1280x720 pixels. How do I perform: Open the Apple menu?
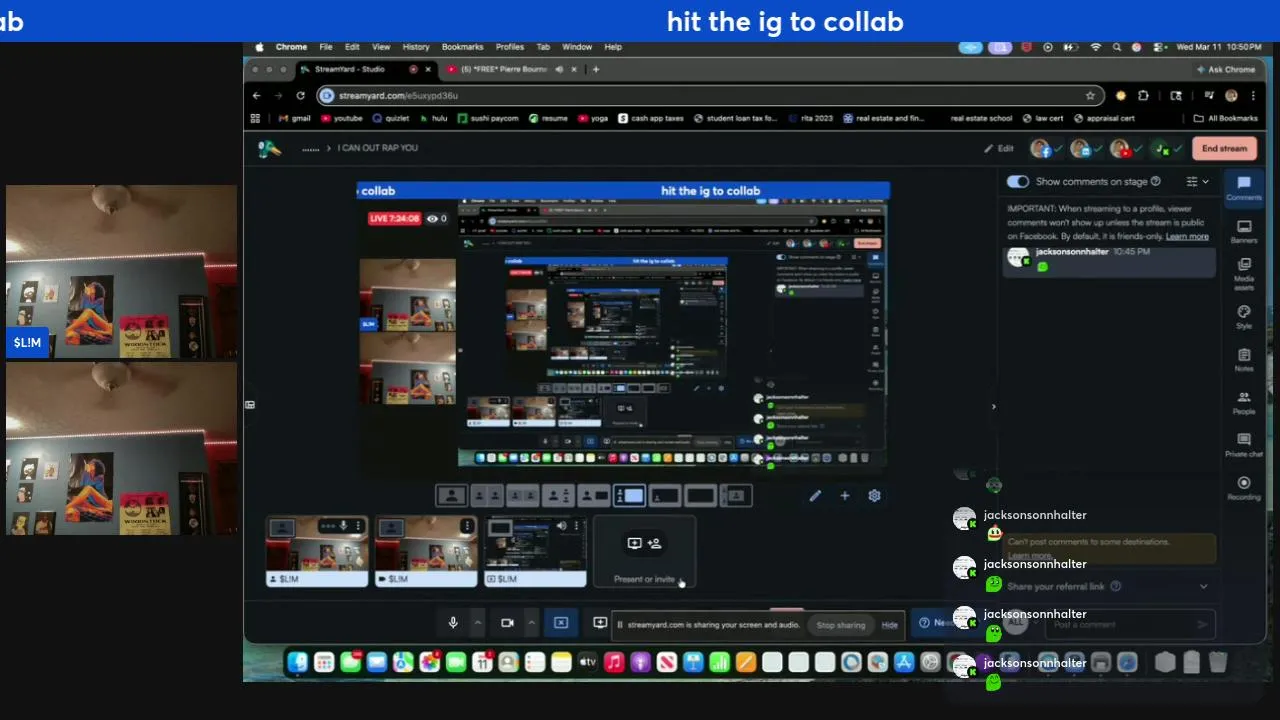pyautogui.click(x=260, y=47)
